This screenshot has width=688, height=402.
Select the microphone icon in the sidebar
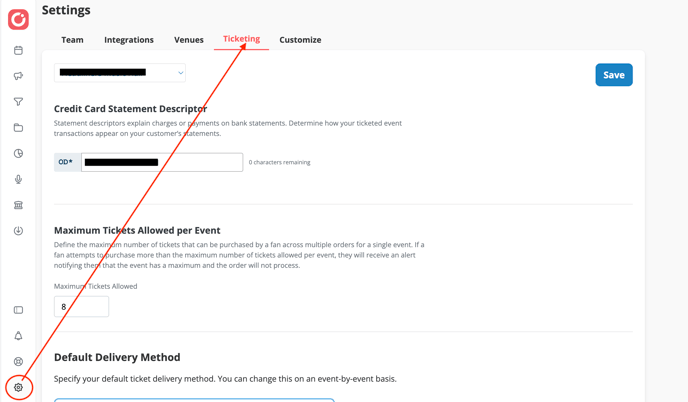(18, 179)
